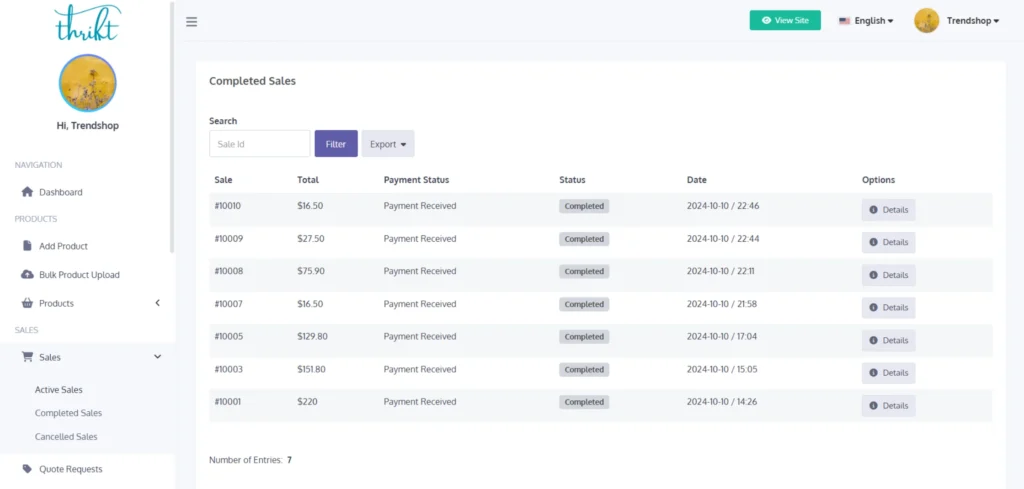The image size is (1024, 489).
Task: Open Details for sale #10010
Action: point(888,210)
